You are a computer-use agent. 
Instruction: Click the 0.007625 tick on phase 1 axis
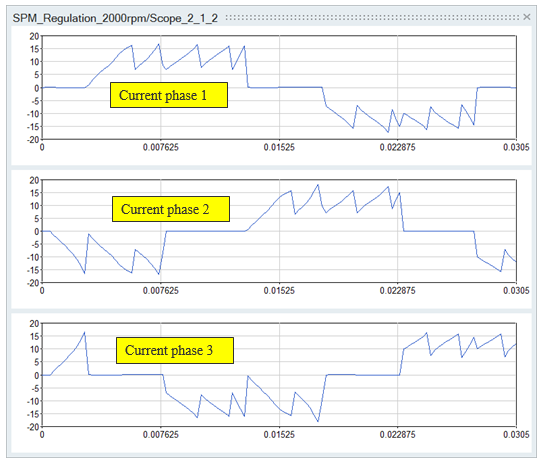pyautogui.click(x=161, y=148)
